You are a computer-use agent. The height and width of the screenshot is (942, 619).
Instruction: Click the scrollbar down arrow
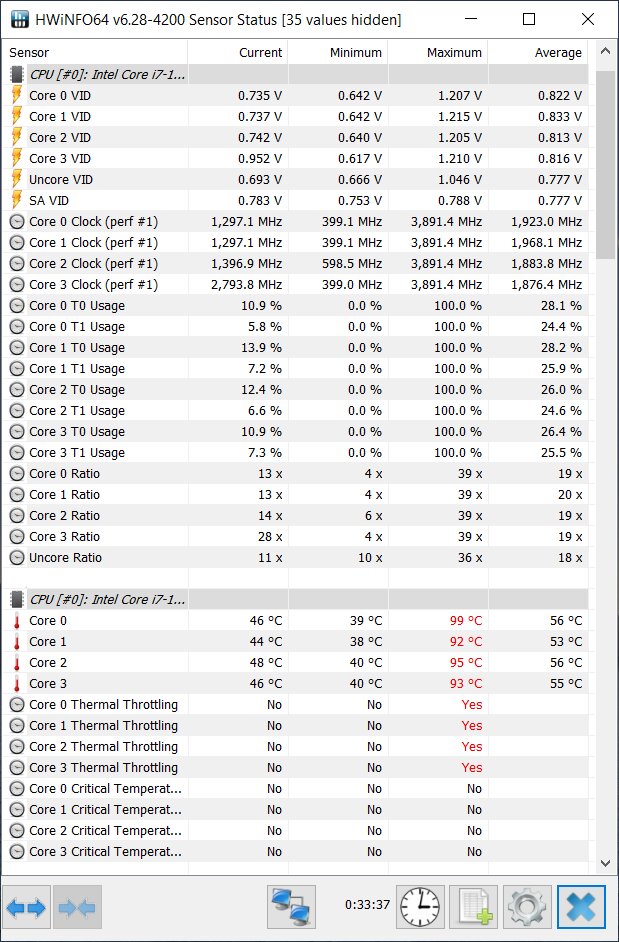[x=605, y=863]
